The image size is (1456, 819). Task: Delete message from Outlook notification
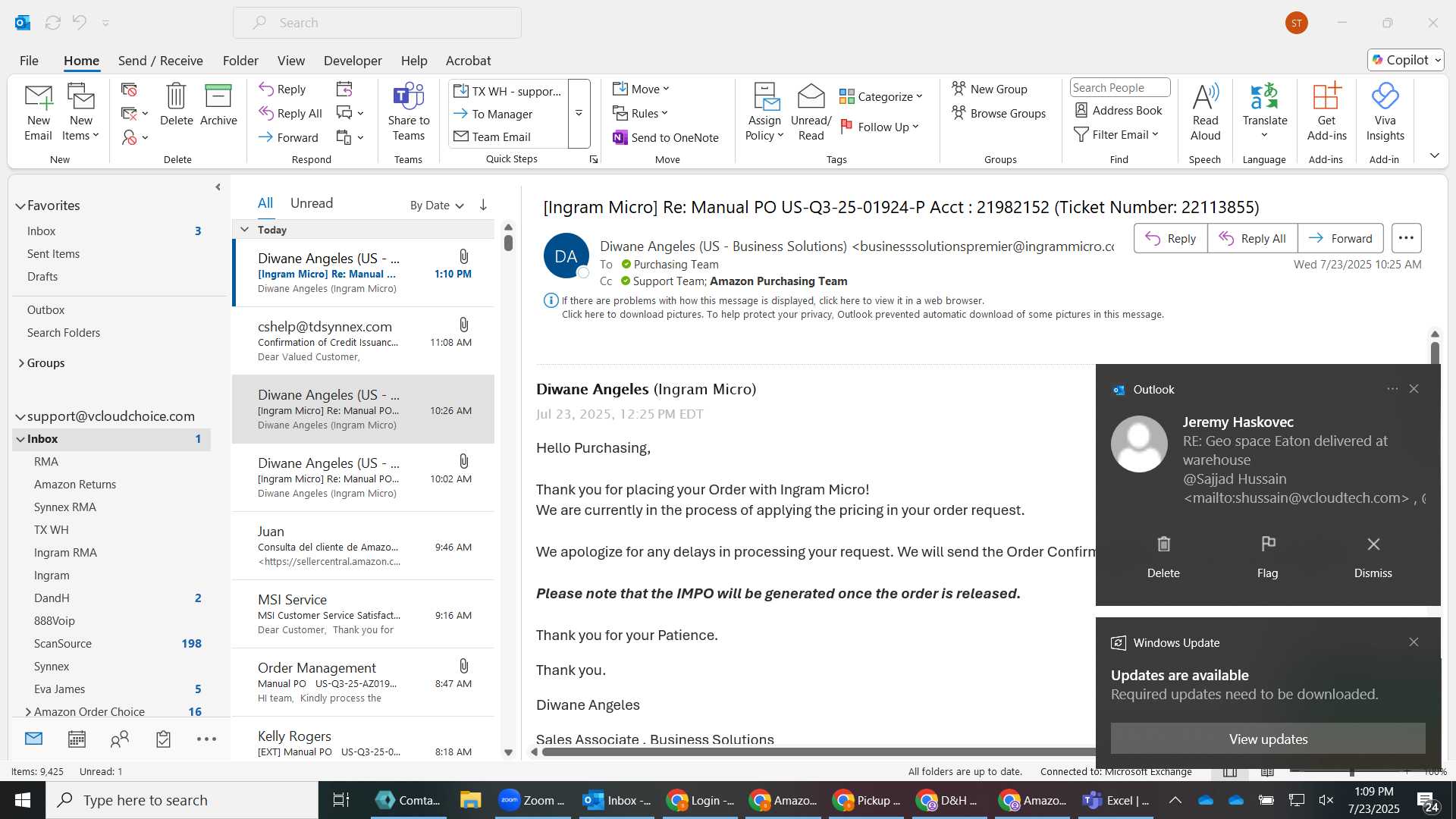tap(1163, 557)
